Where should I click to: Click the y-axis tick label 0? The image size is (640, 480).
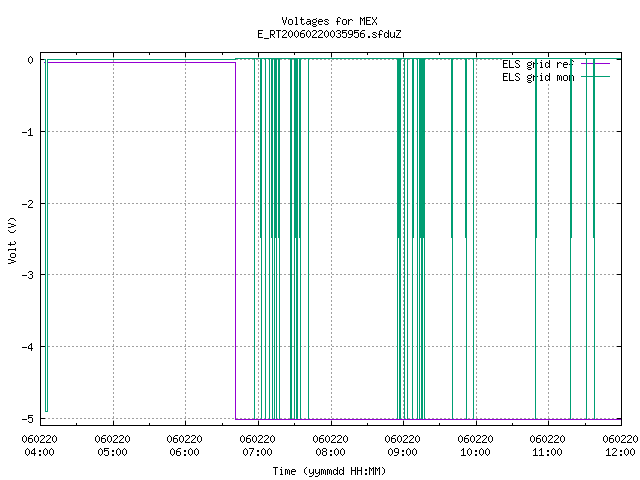tap(30, 60)
